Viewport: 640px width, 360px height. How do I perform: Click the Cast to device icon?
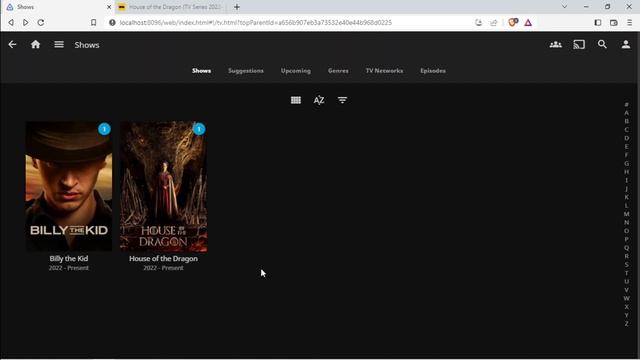(579, 44)
